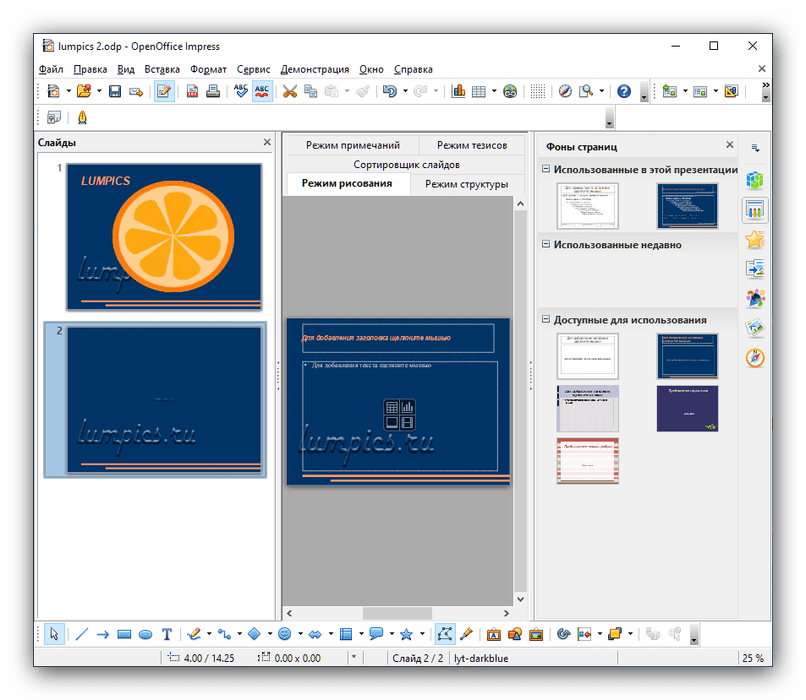
Task: Close the Фоны страниц panel
Action: 729,146
